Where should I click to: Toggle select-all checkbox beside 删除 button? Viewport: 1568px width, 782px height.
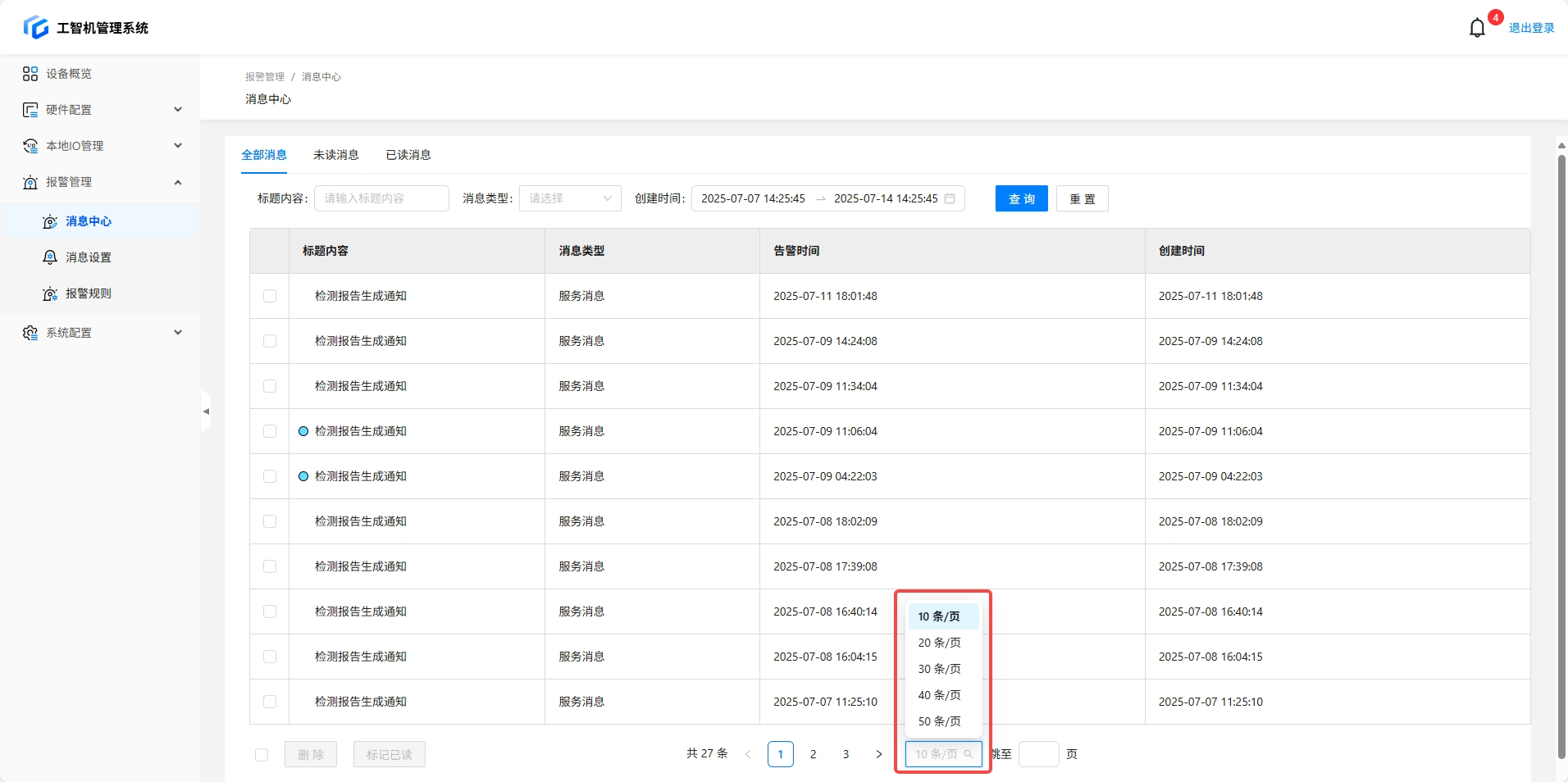click(x=262, y=755)
